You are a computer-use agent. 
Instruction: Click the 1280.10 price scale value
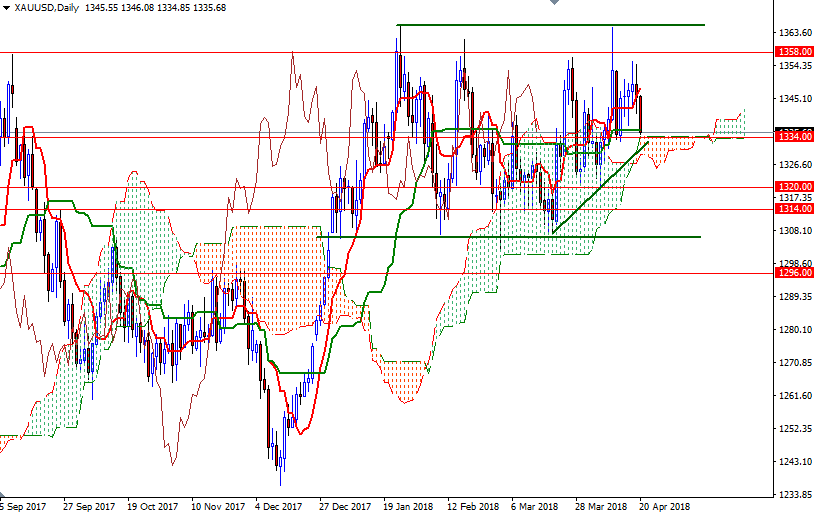coord(795,330)
